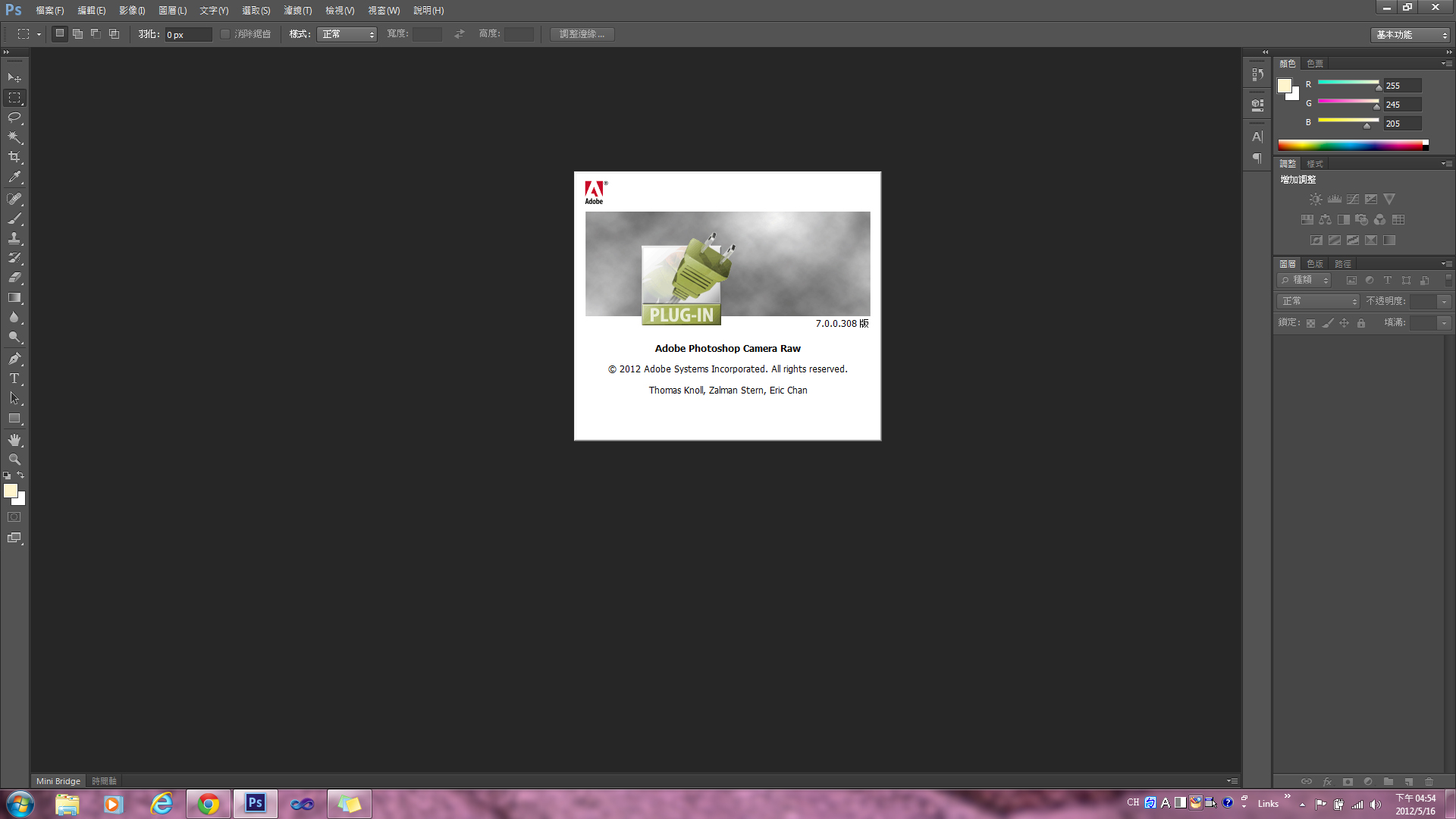Toggle Quick Mask mode
The image size is (1456, 819).
pos(14,517)
